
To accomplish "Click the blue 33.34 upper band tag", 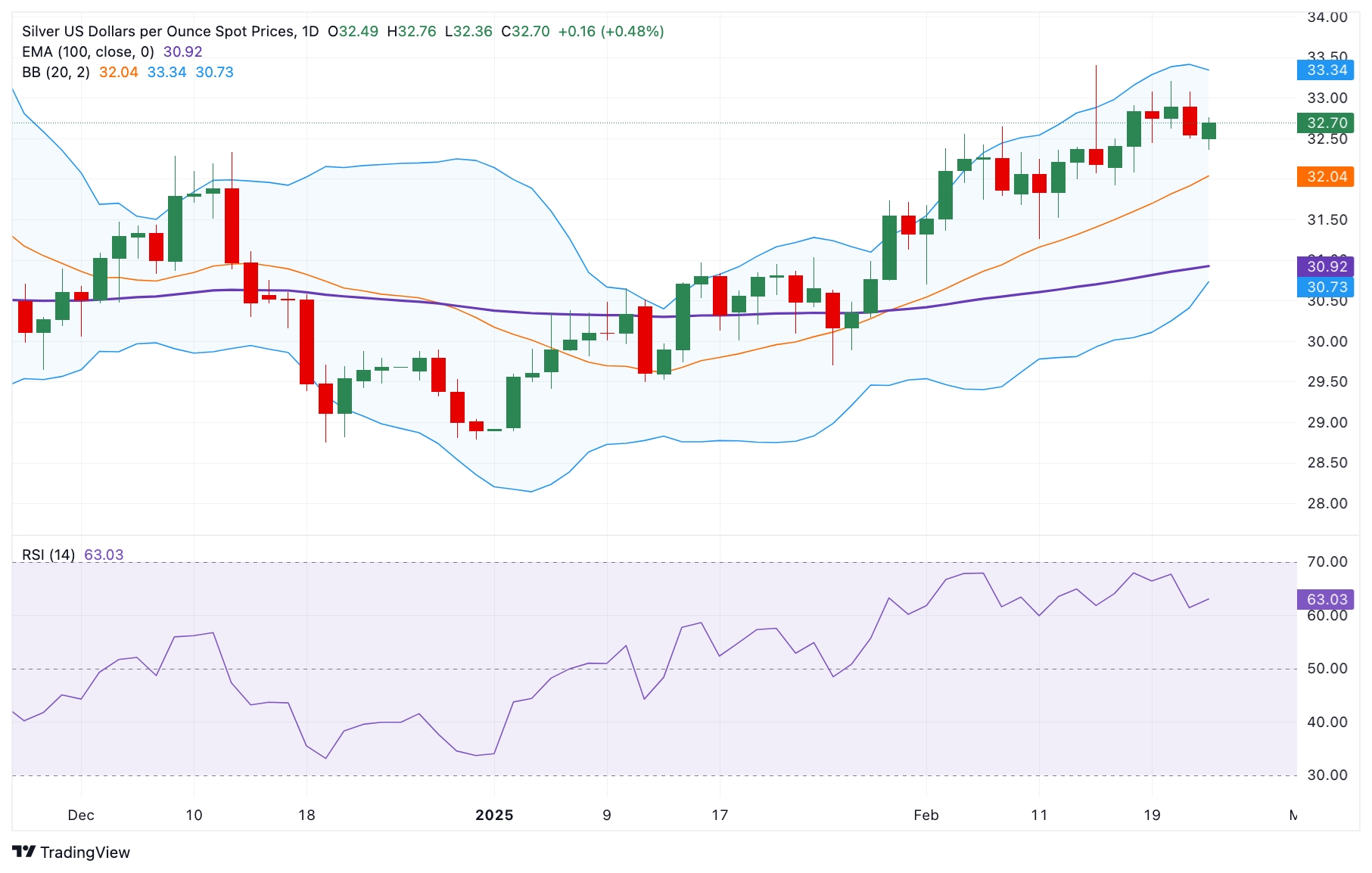I will coord(1327,70).
